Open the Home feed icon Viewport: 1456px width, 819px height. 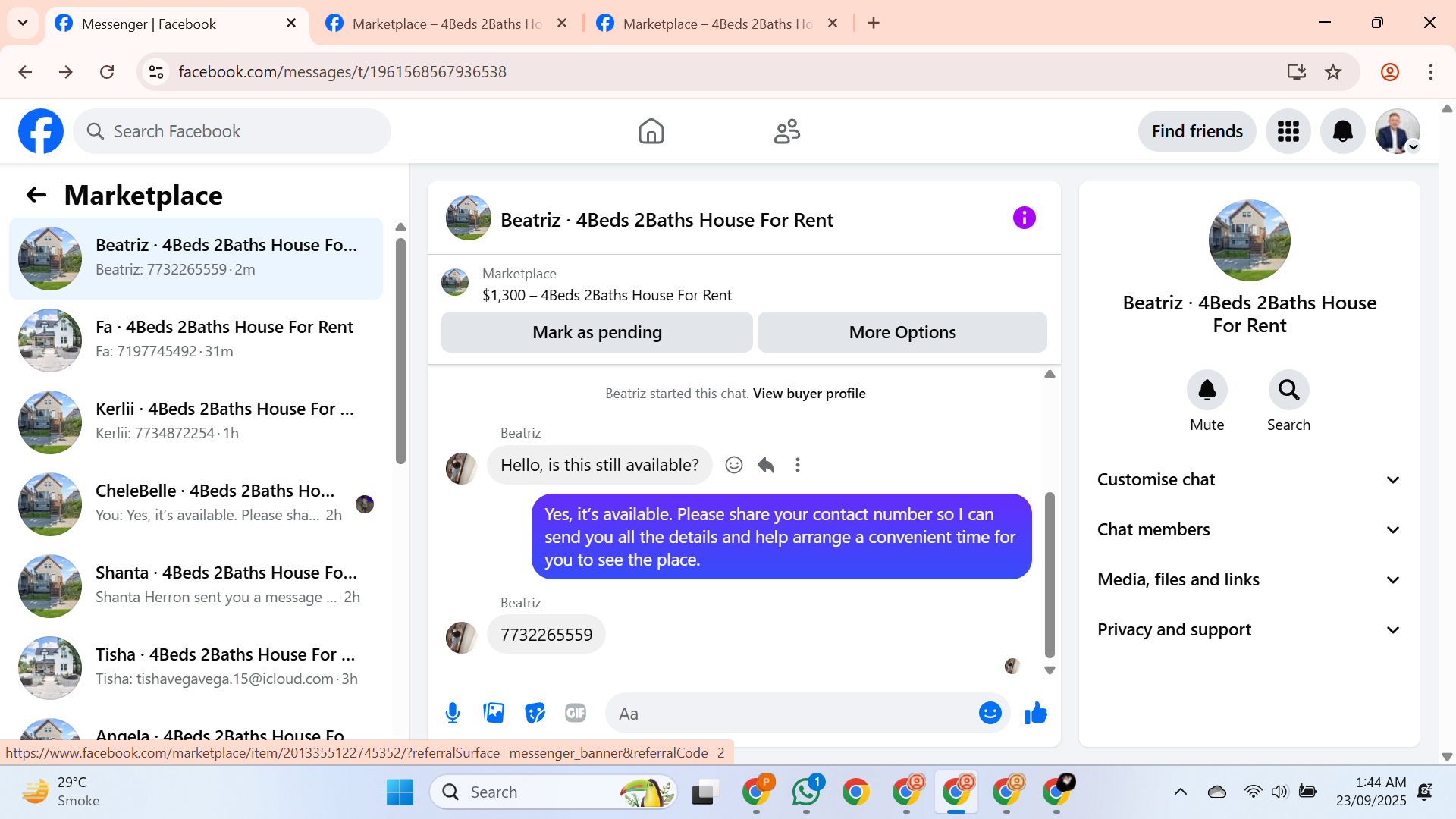pos(651,131)
